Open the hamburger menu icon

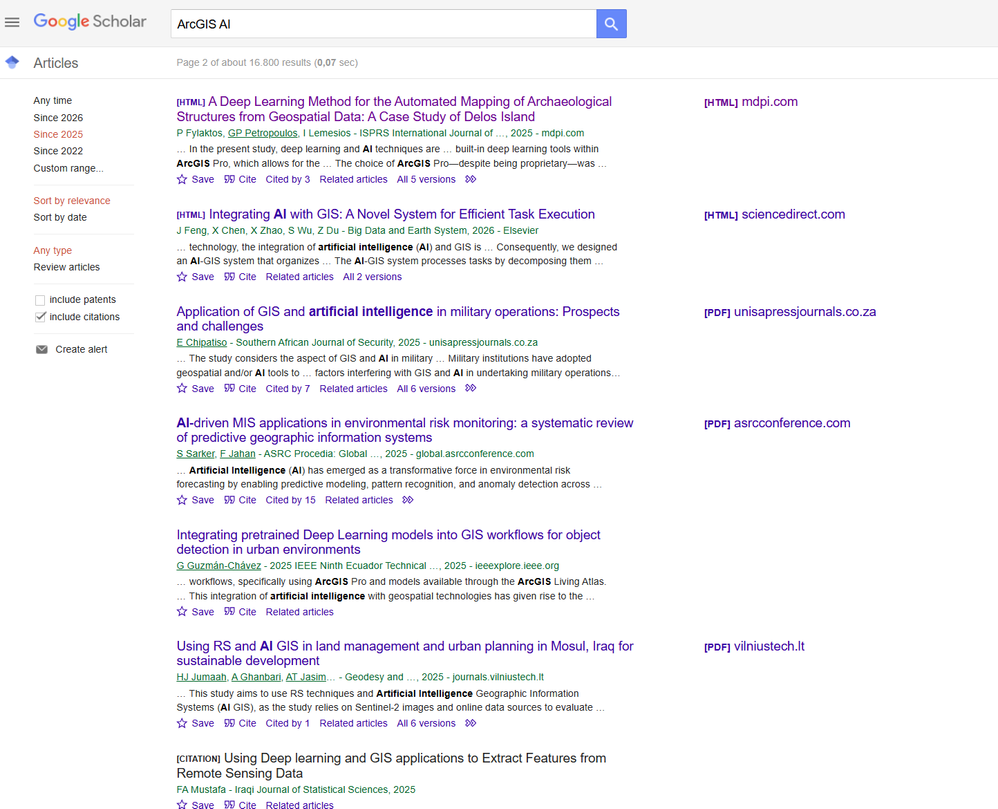[12, 22]
